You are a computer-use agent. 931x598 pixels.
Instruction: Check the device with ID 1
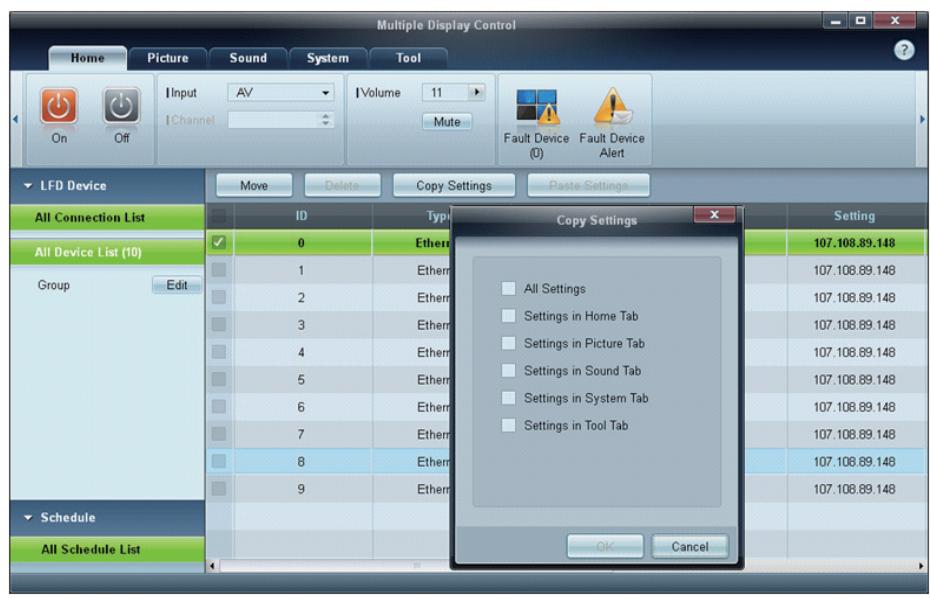219,270
